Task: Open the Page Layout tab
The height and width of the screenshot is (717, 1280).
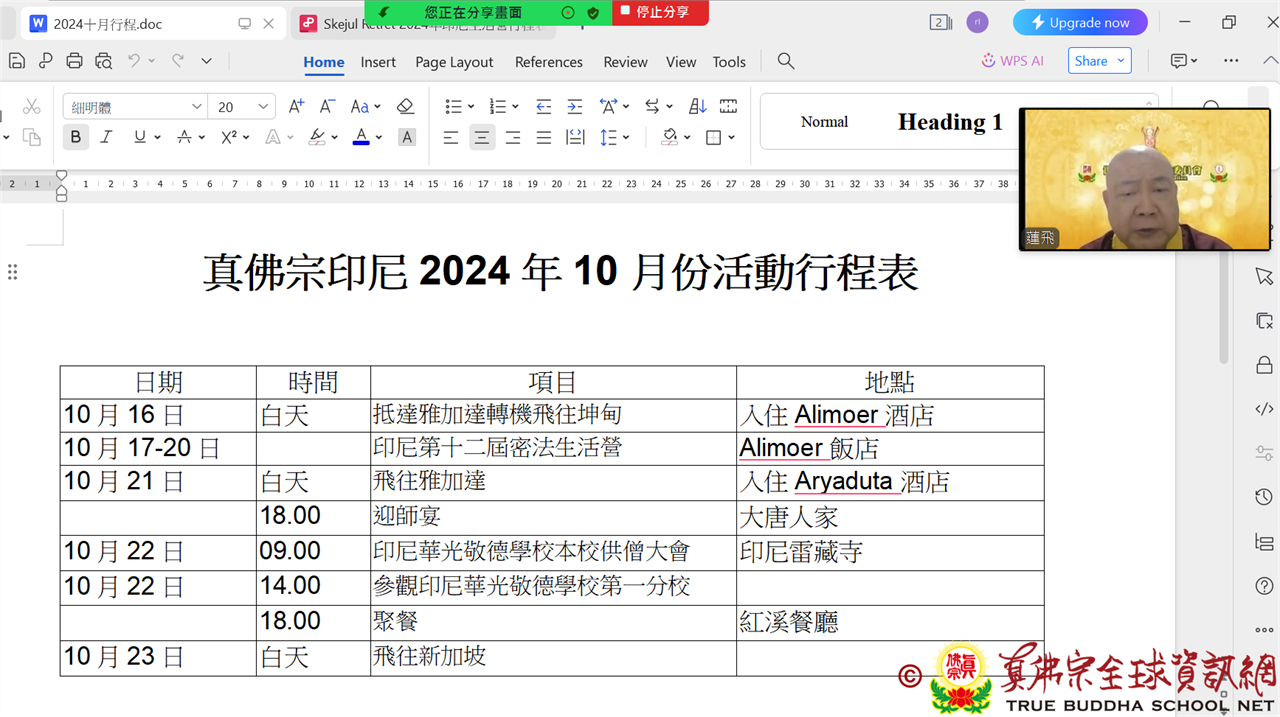Action: [x=454, y=62]
